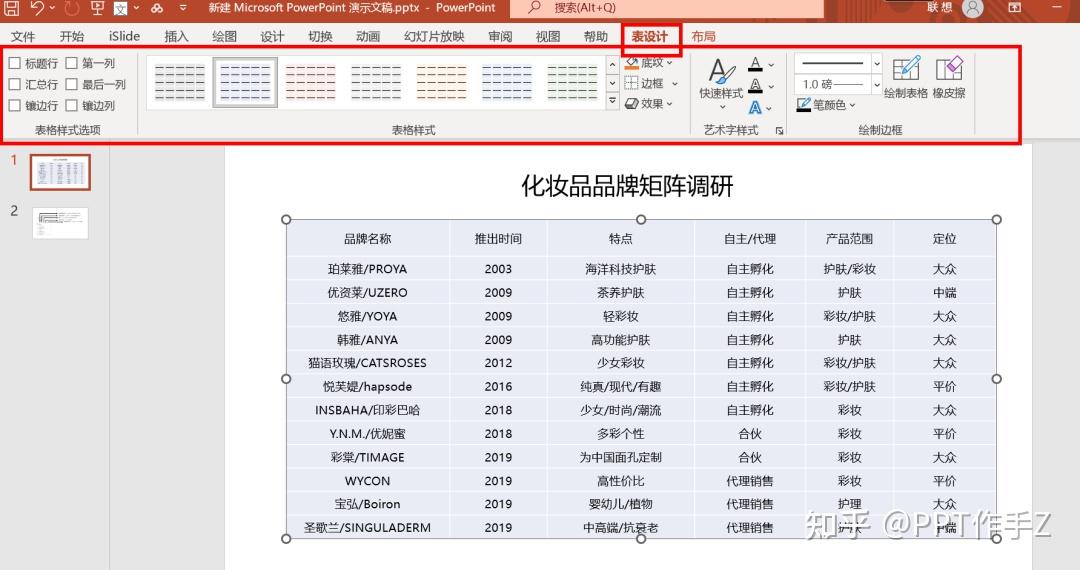Image resolution: width=1080 pixels, height=570 pixels.
Task: Open text outline dropdown arrow
Action: click(771, 87)
